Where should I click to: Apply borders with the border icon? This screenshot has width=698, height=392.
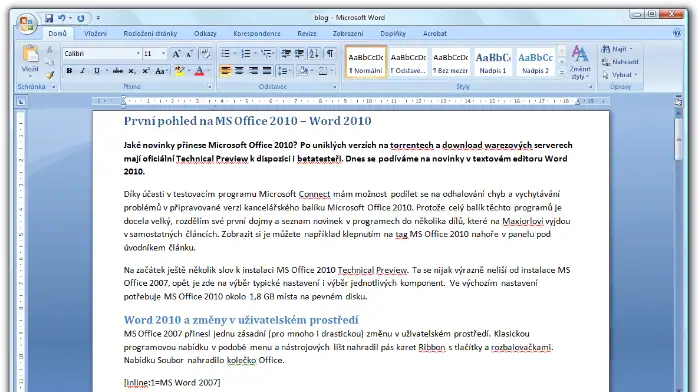(x=323, y=71)
